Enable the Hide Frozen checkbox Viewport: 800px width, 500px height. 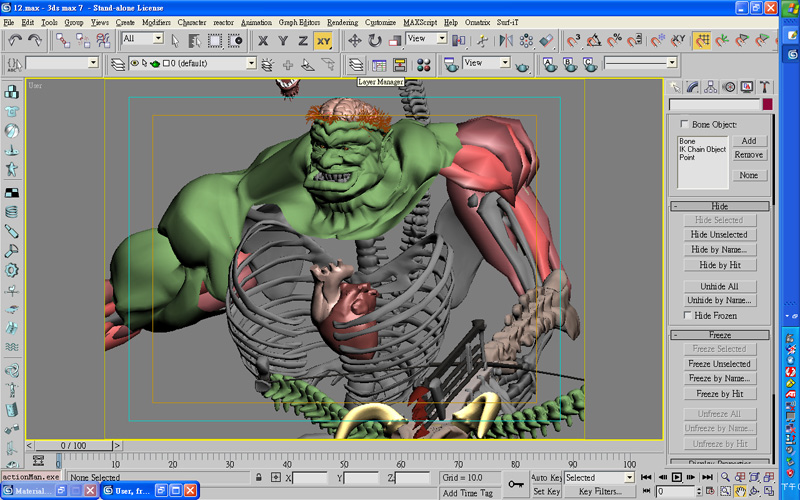[x=687, y=315]
